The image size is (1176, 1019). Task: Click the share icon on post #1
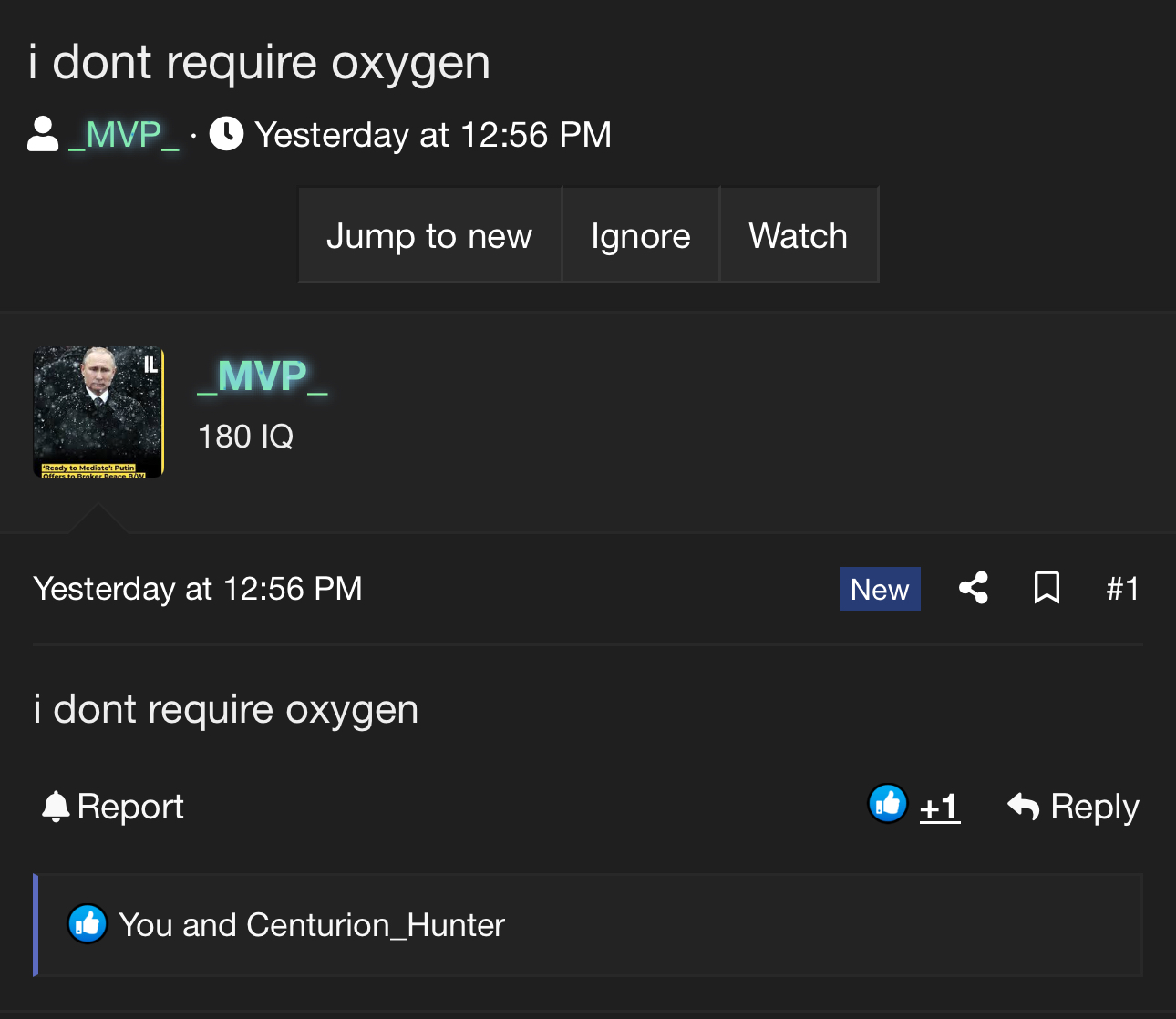(973, 588)
